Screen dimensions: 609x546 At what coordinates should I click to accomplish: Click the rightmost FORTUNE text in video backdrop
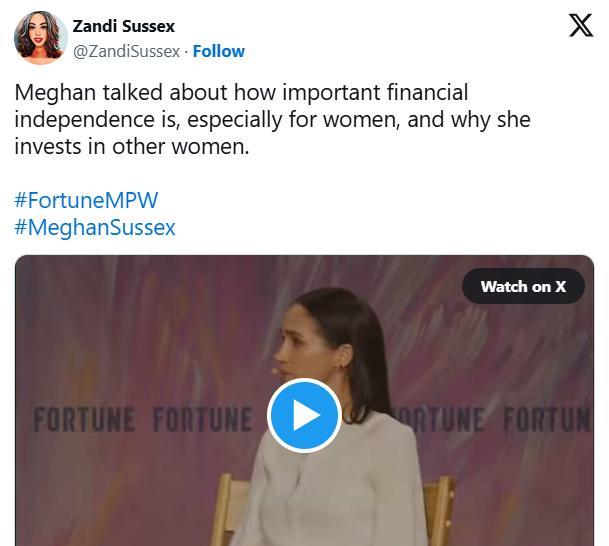coord(546,419)
